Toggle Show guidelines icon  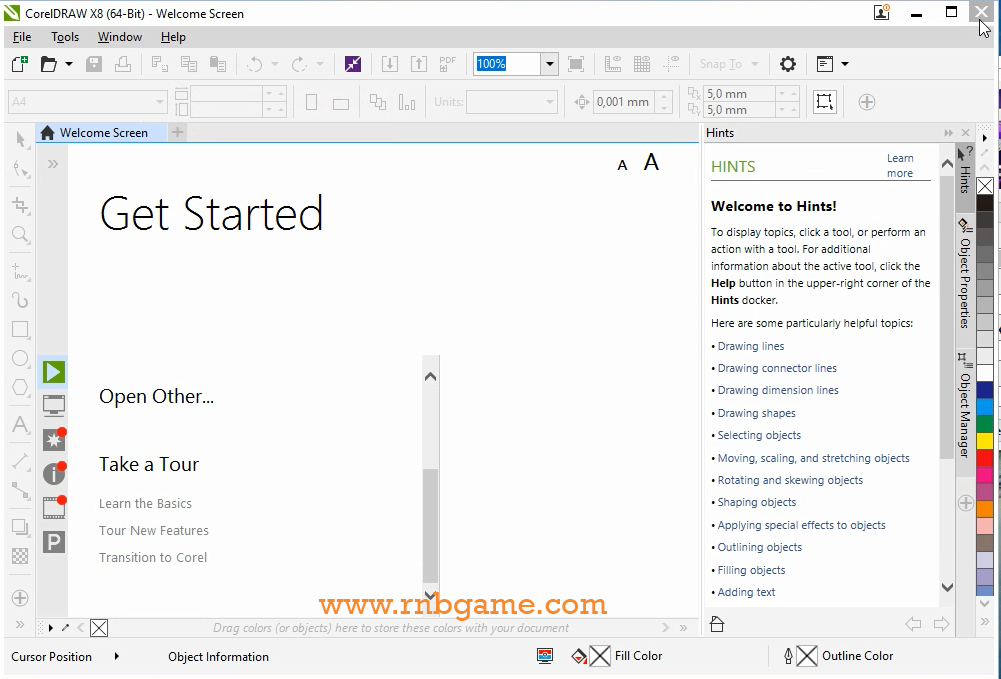[671, 64]
